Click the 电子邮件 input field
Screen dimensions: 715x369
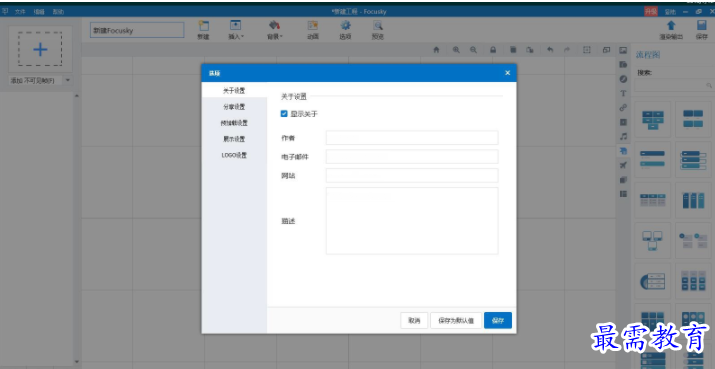[x=412, y=156]
